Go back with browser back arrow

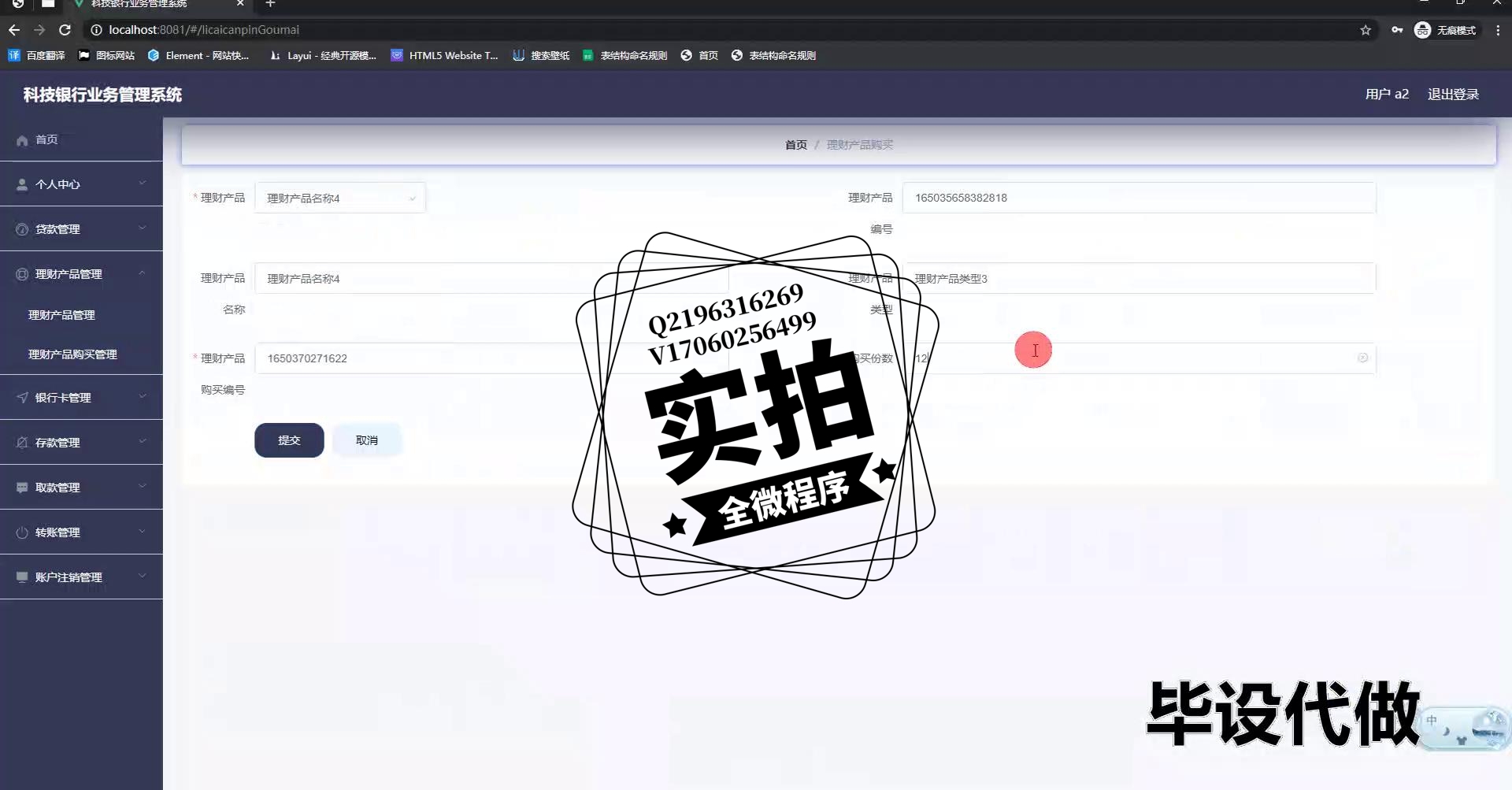point(14,30)
